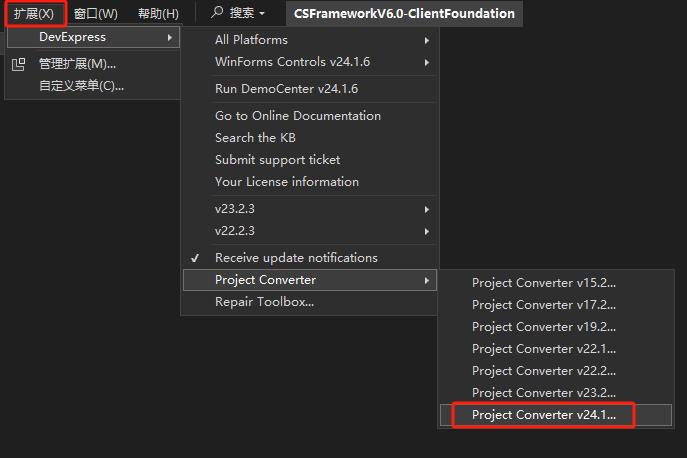Choose Project Converter v15.2 entry

click(544, 283)
